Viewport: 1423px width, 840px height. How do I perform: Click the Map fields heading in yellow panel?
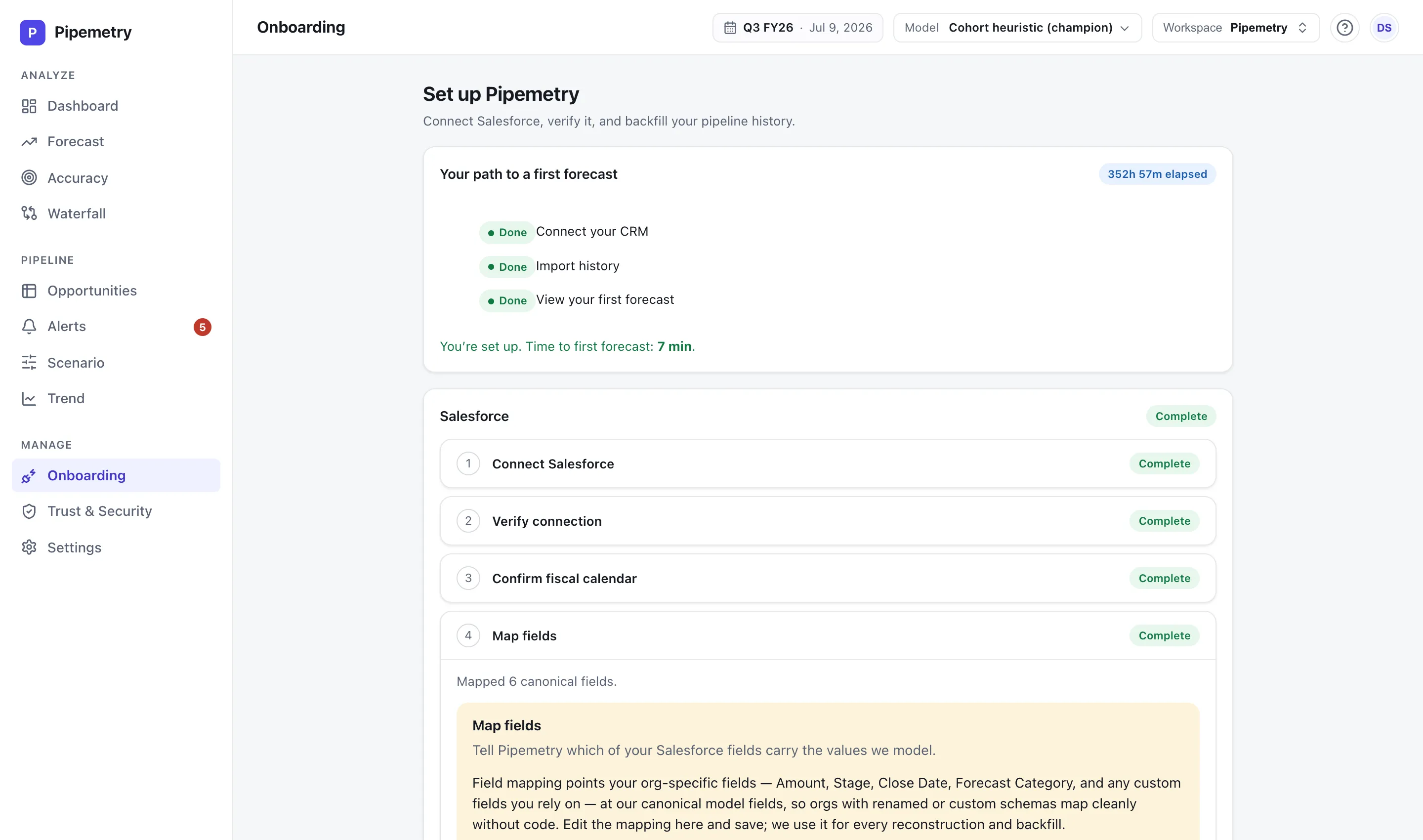(506, 726)
